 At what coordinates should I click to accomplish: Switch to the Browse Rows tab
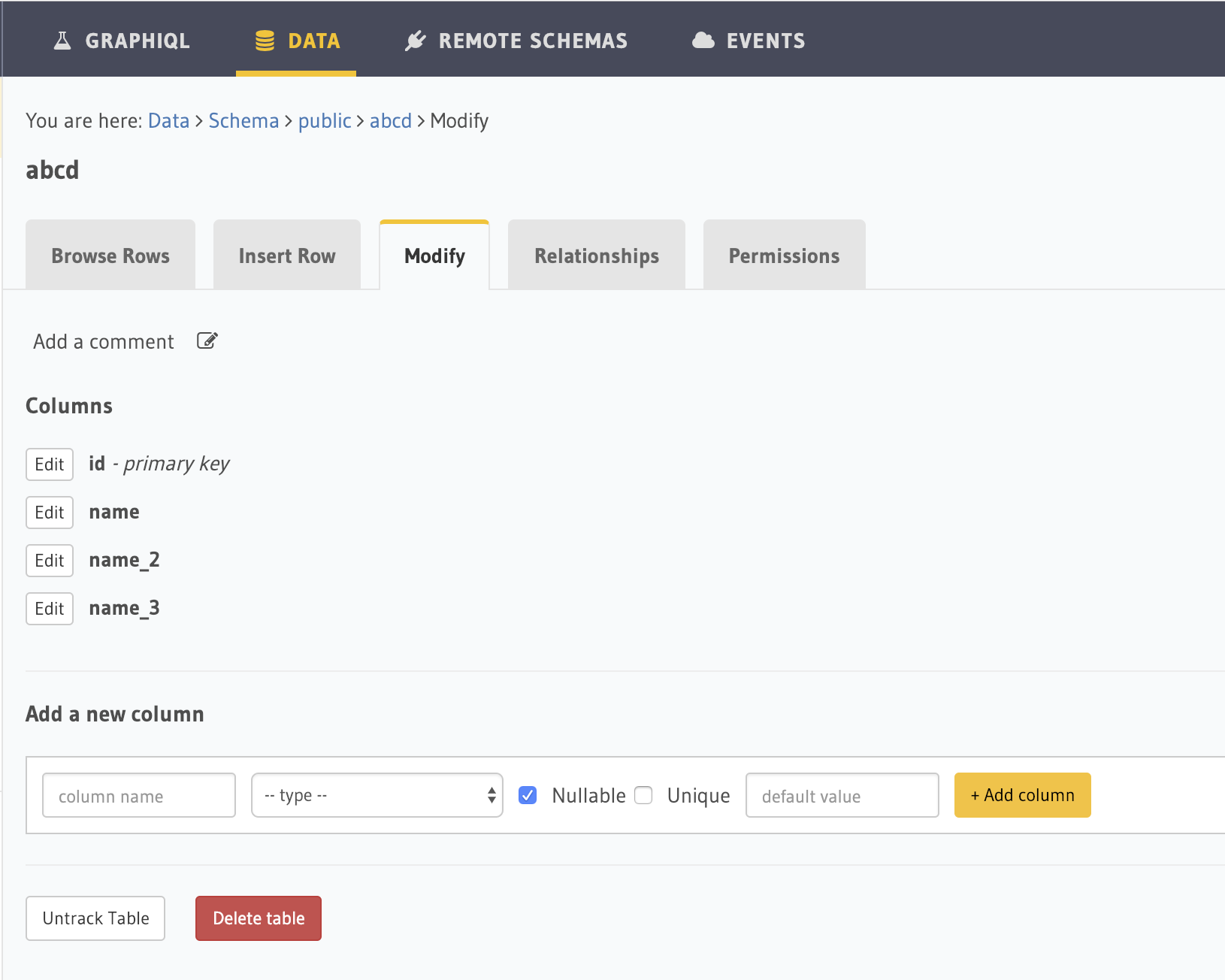pos(110,255)
